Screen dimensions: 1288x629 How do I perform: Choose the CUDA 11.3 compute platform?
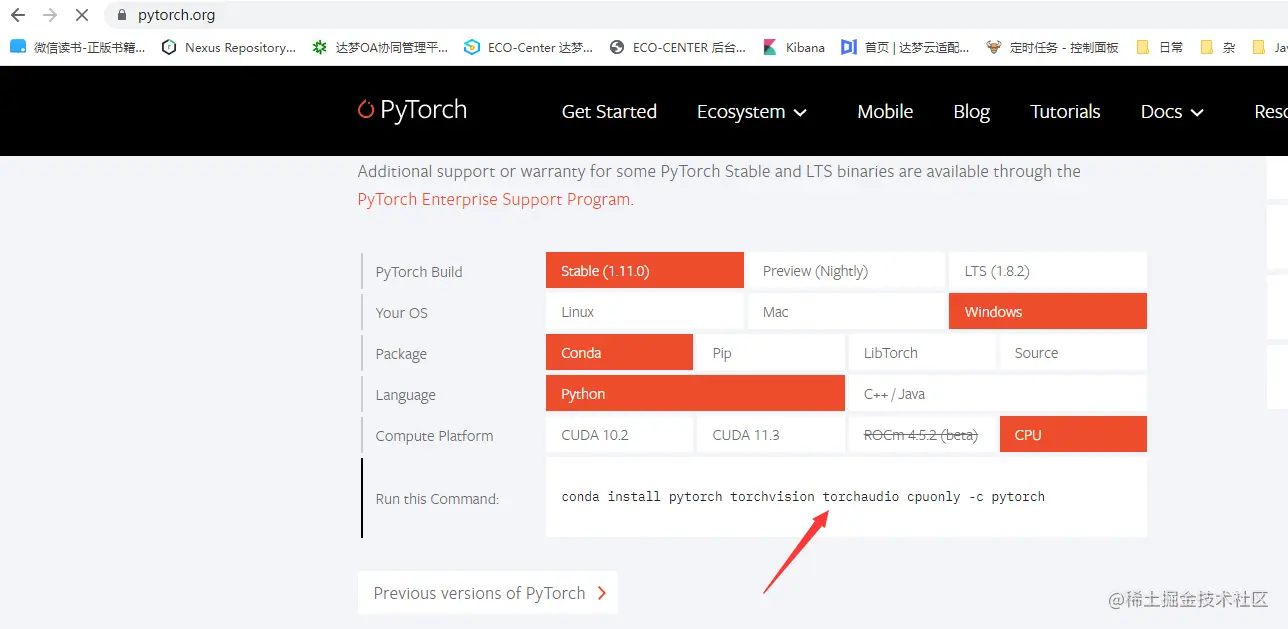[770, 434]
